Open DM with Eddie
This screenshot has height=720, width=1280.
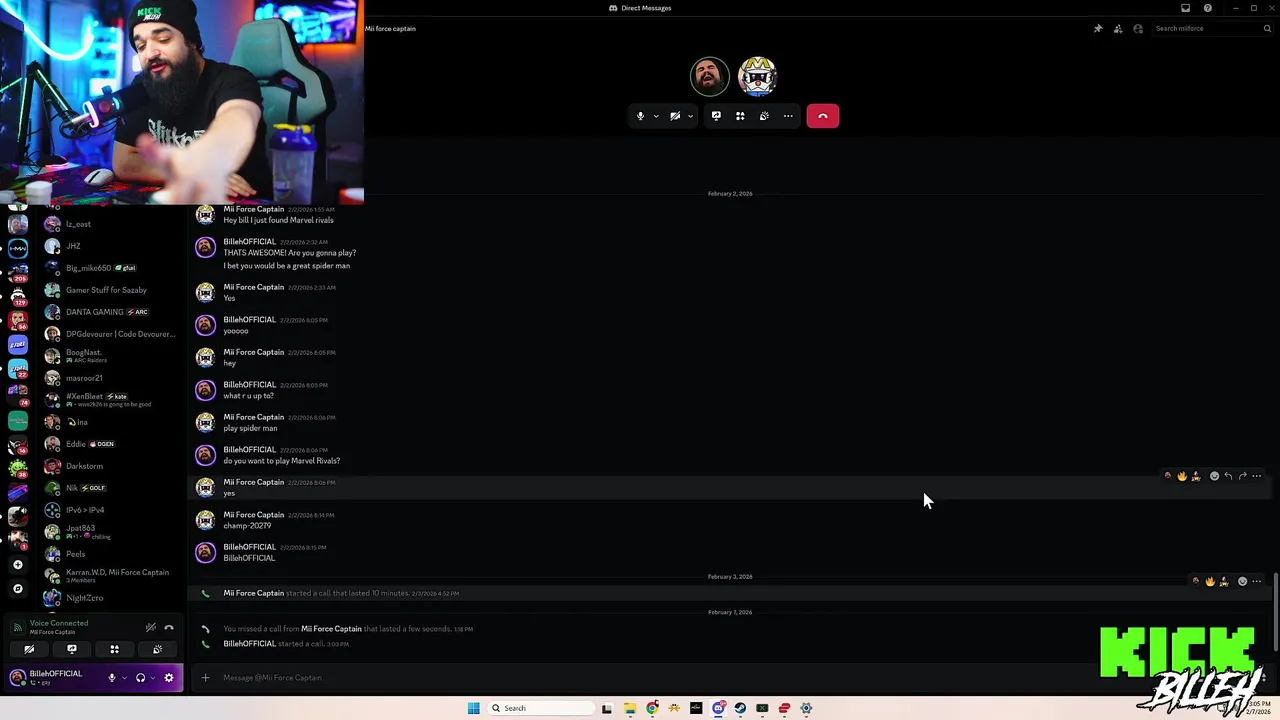(x=110, y=444)
